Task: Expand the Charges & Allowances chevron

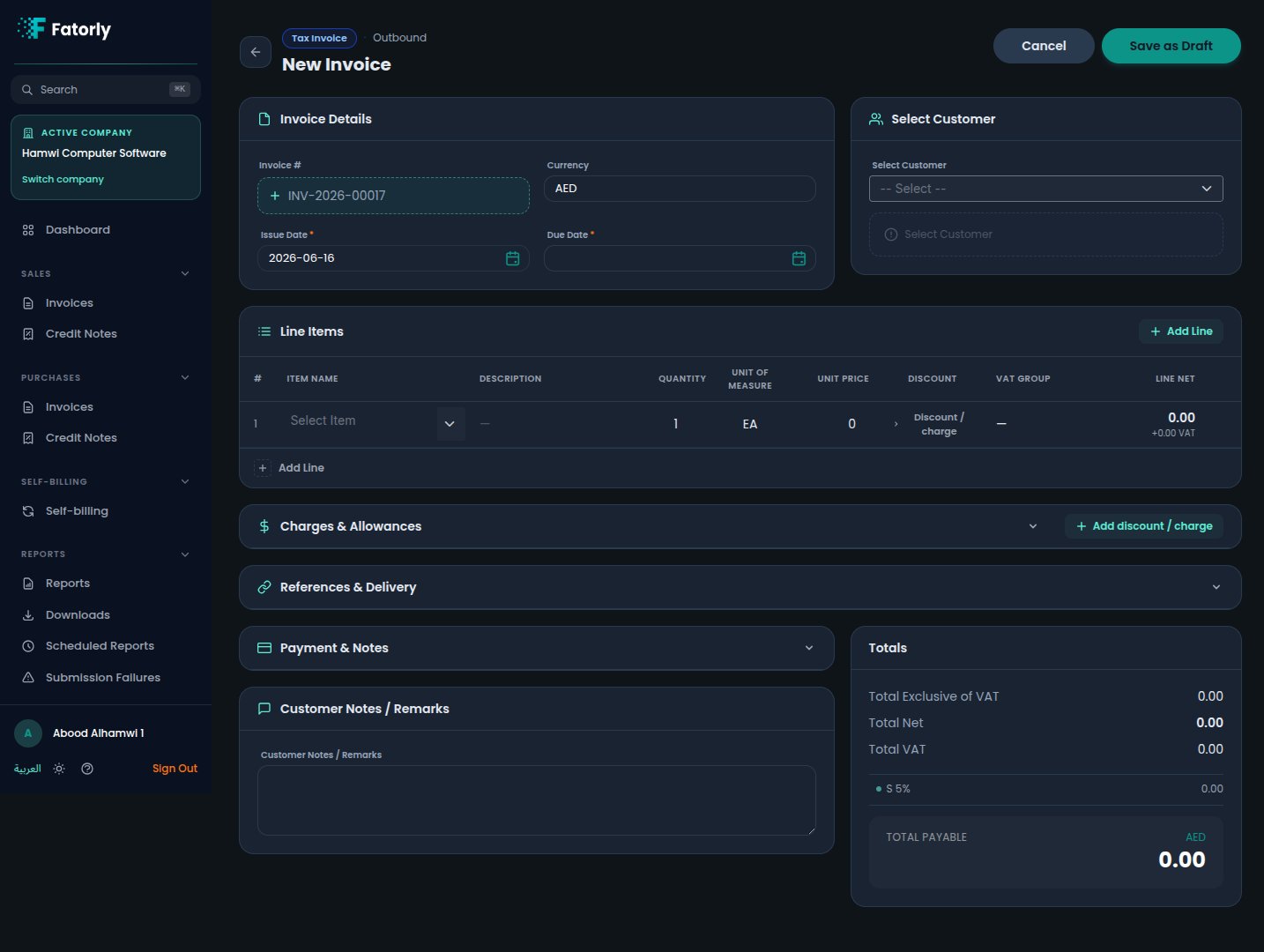Action: [x=1033, y=526]
